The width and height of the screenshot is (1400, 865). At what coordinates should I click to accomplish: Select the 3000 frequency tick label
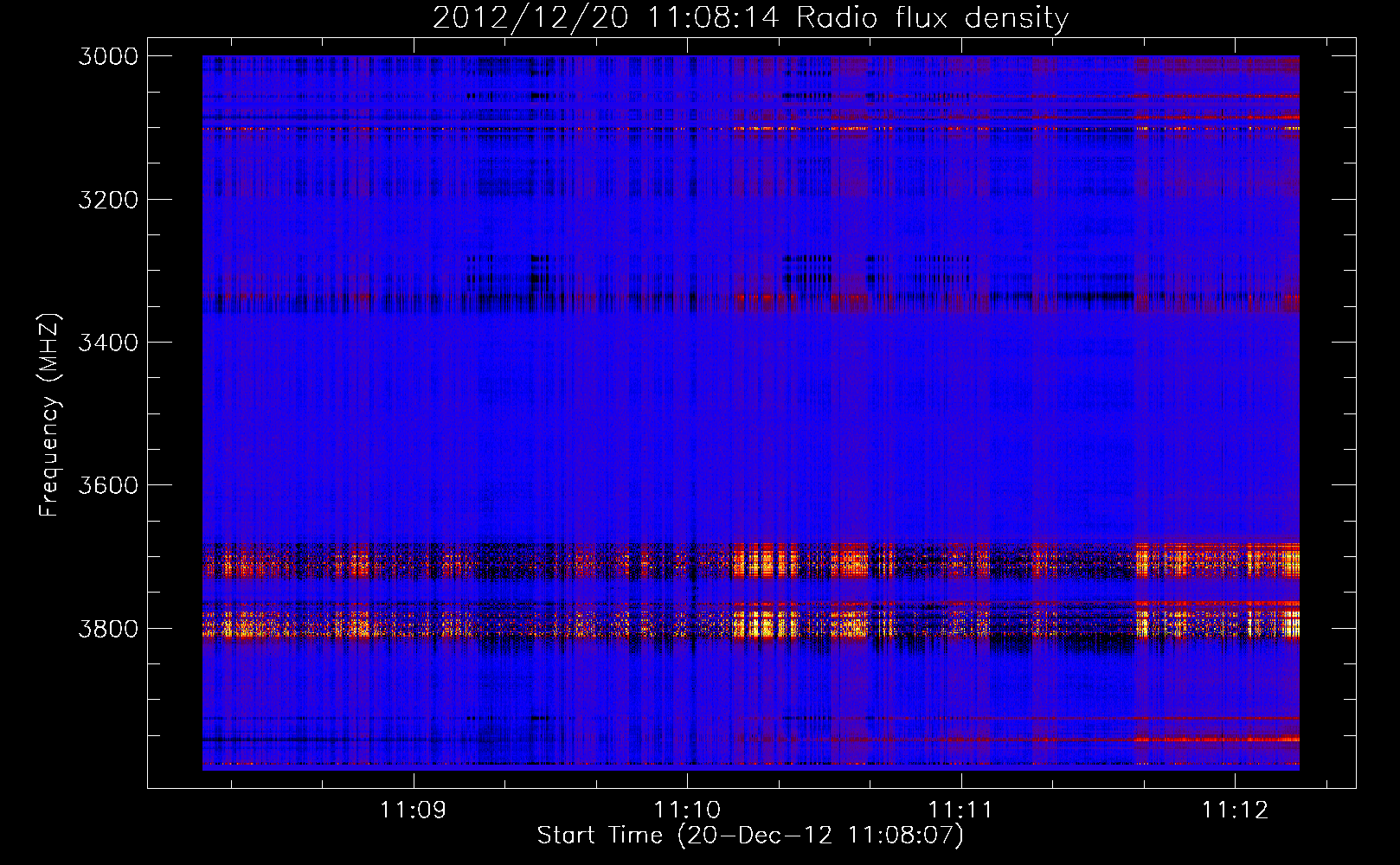108,56
